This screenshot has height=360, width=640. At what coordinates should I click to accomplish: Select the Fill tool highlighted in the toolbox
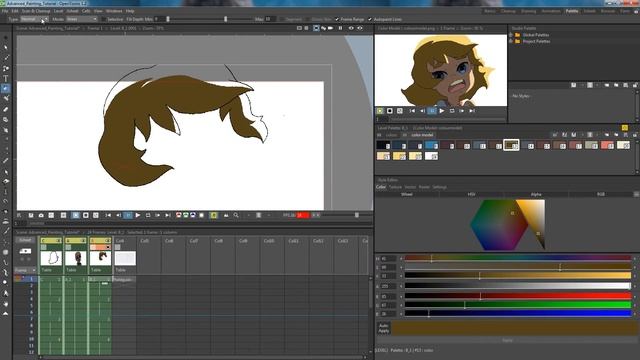[6, 88]
